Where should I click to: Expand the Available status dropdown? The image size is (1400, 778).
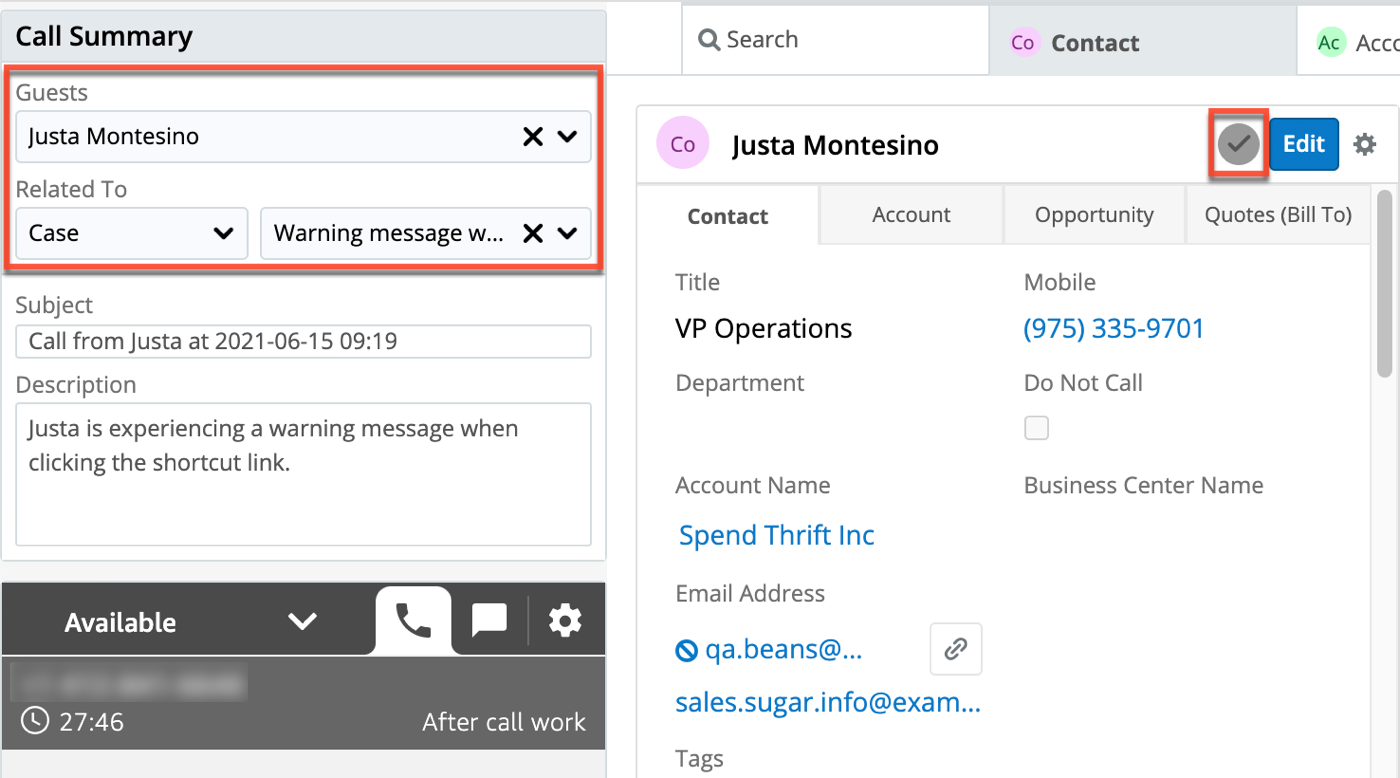tap(301, 621)
